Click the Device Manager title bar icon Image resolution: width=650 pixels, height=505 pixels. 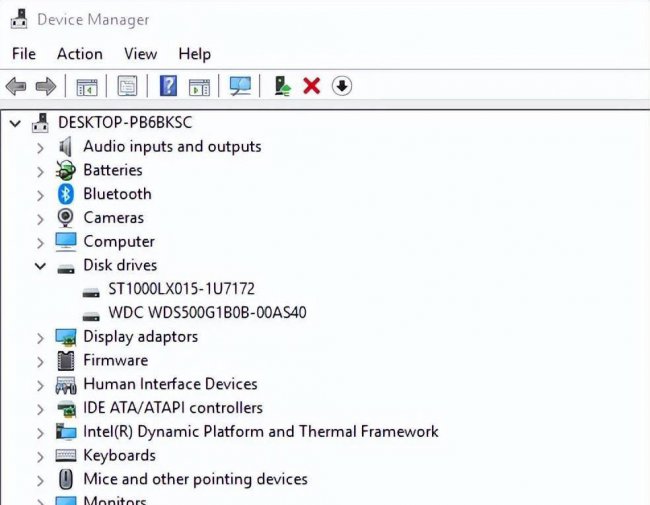[19, 19]
